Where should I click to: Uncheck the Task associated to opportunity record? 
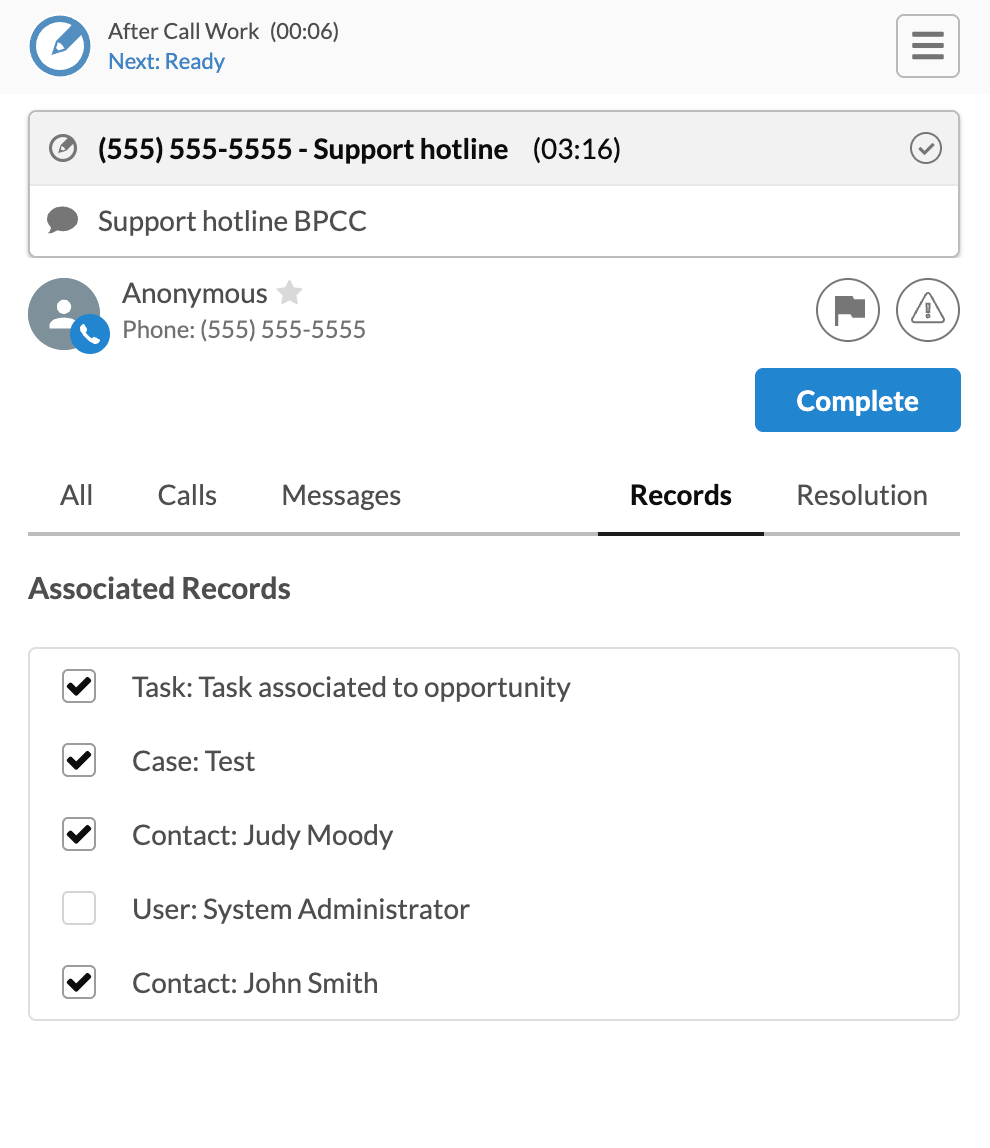tap(79, 687)
